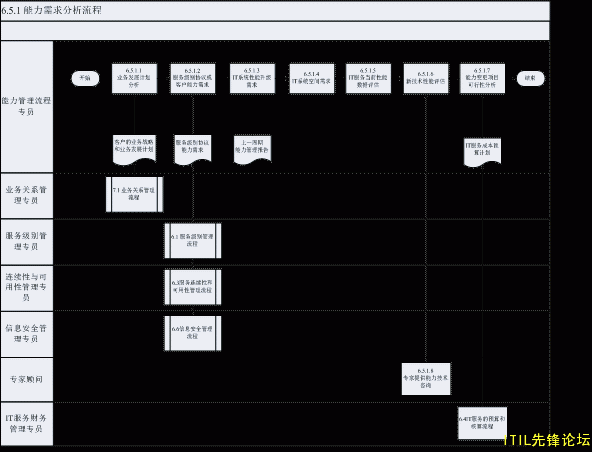
Task: Click the 专家顾问 swimlane header
Action: 26,379
